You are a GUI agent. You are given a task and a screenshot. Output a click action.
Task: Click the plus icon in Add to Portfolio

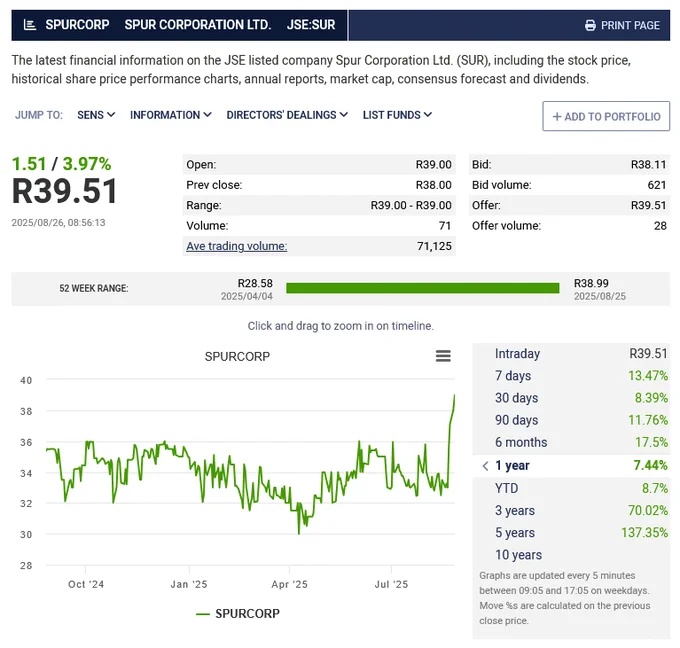557,117
